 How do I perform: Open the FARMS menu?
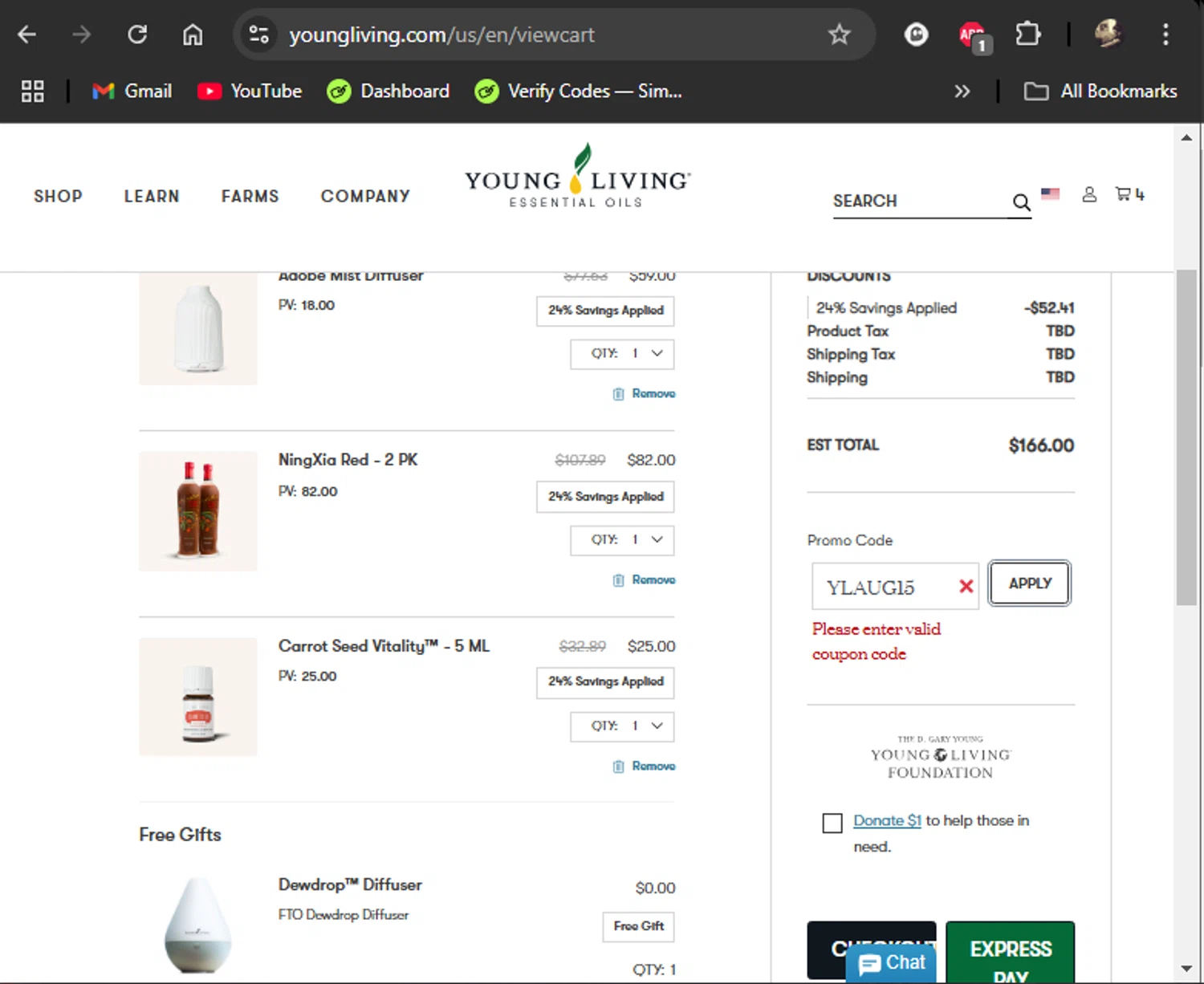click(250, 197)
